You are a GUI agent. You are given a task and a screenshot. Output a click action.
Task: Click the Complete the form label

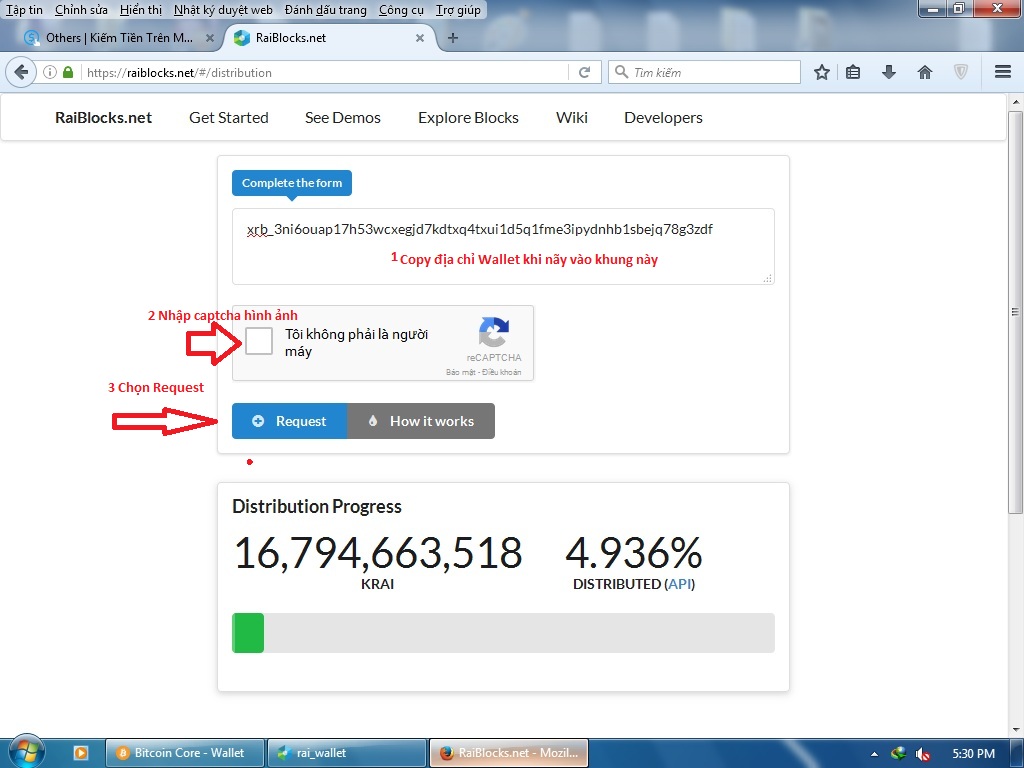[292, 183]
